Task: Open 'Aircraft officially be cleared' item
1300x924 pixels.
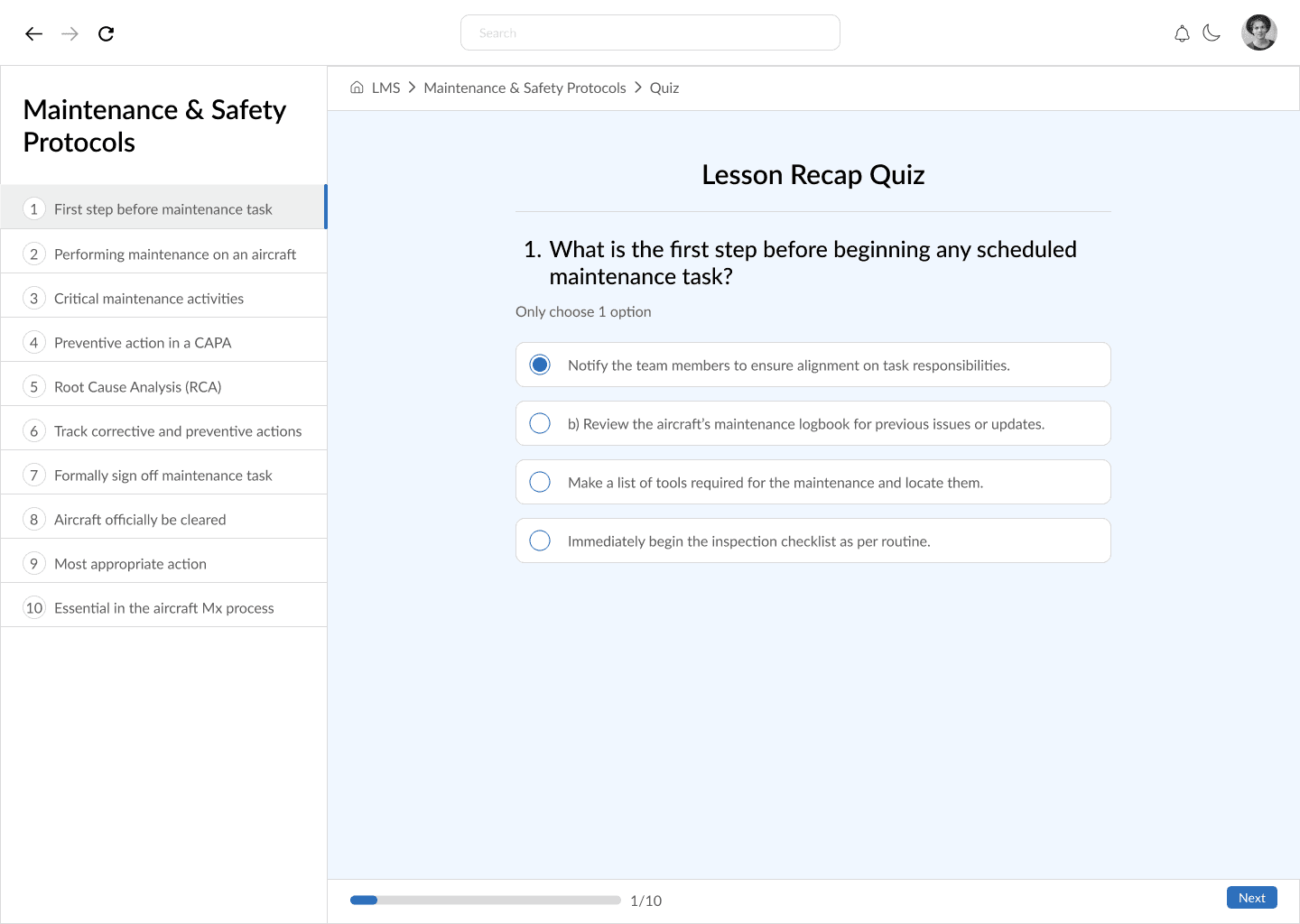Action: click(x=163, y=519)
